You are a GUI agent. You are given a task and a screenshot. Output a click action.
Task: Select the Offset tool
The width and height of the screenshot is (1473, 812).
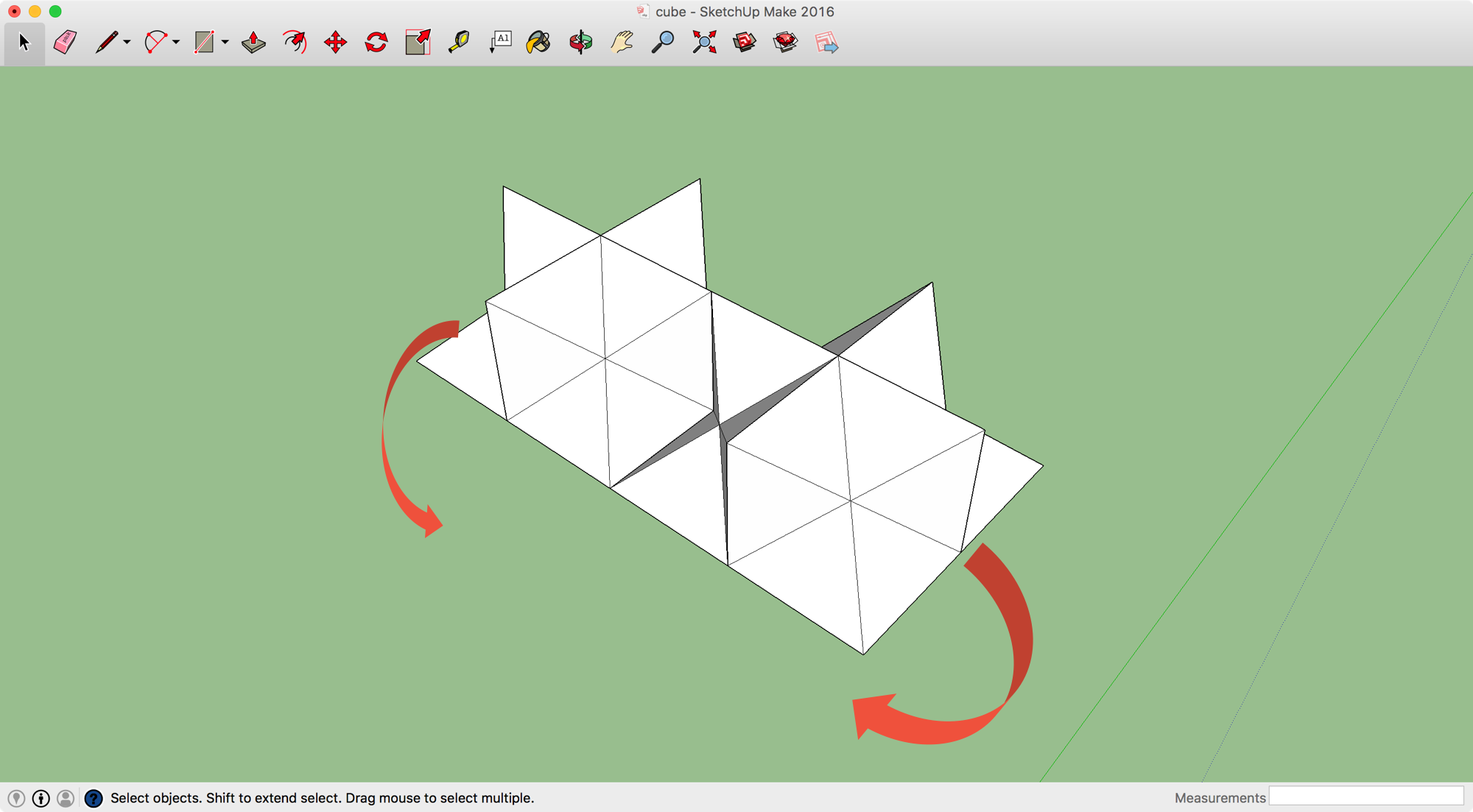[295, 42]
